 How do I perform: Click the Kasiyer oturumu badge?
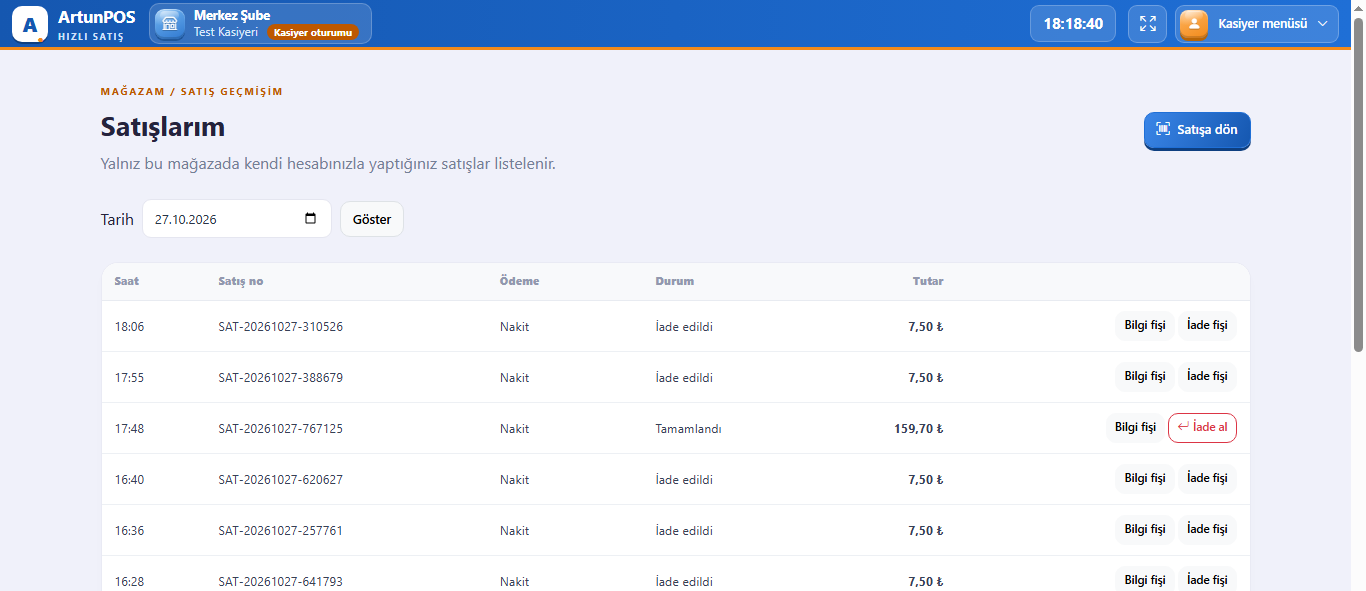[312, 32]
